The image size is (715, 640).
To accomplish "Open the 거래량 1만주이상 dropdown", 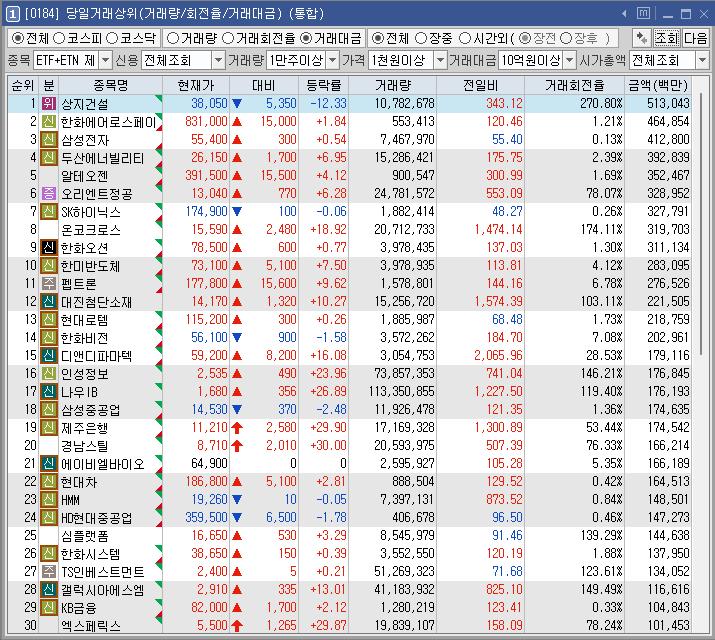I will [x=333, y=60].
